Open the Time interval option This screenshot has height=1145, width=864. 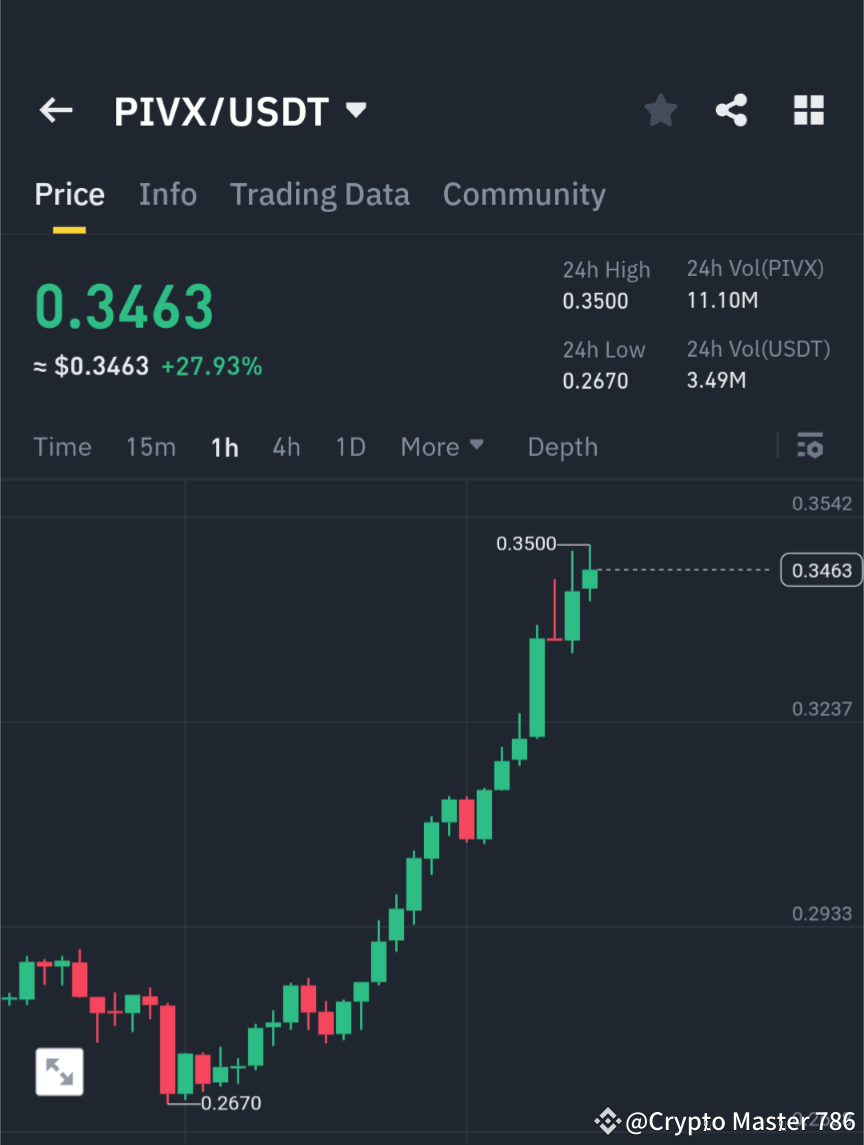(62, 446)
